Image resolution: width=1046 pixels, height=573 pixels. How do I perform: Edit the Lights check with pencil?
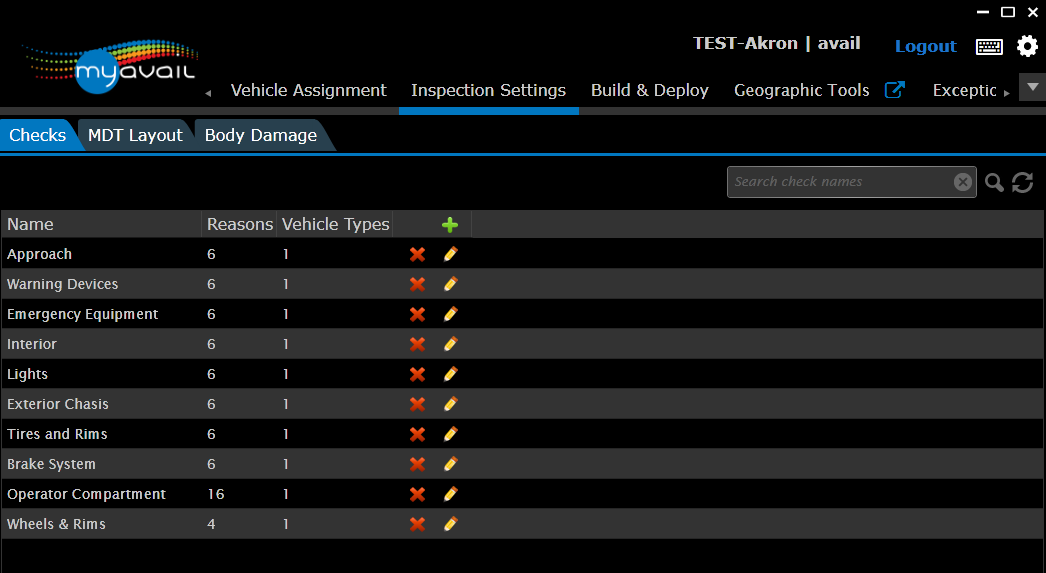click(x=450, y=374)
